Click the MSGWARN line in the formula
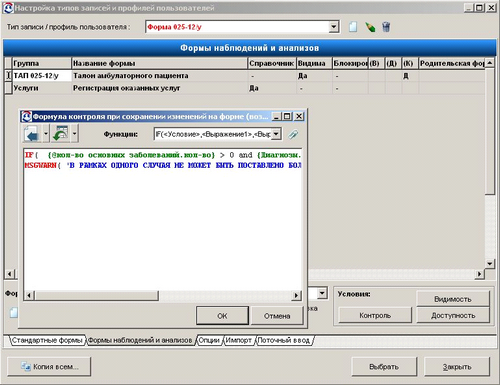 point(163,165)
